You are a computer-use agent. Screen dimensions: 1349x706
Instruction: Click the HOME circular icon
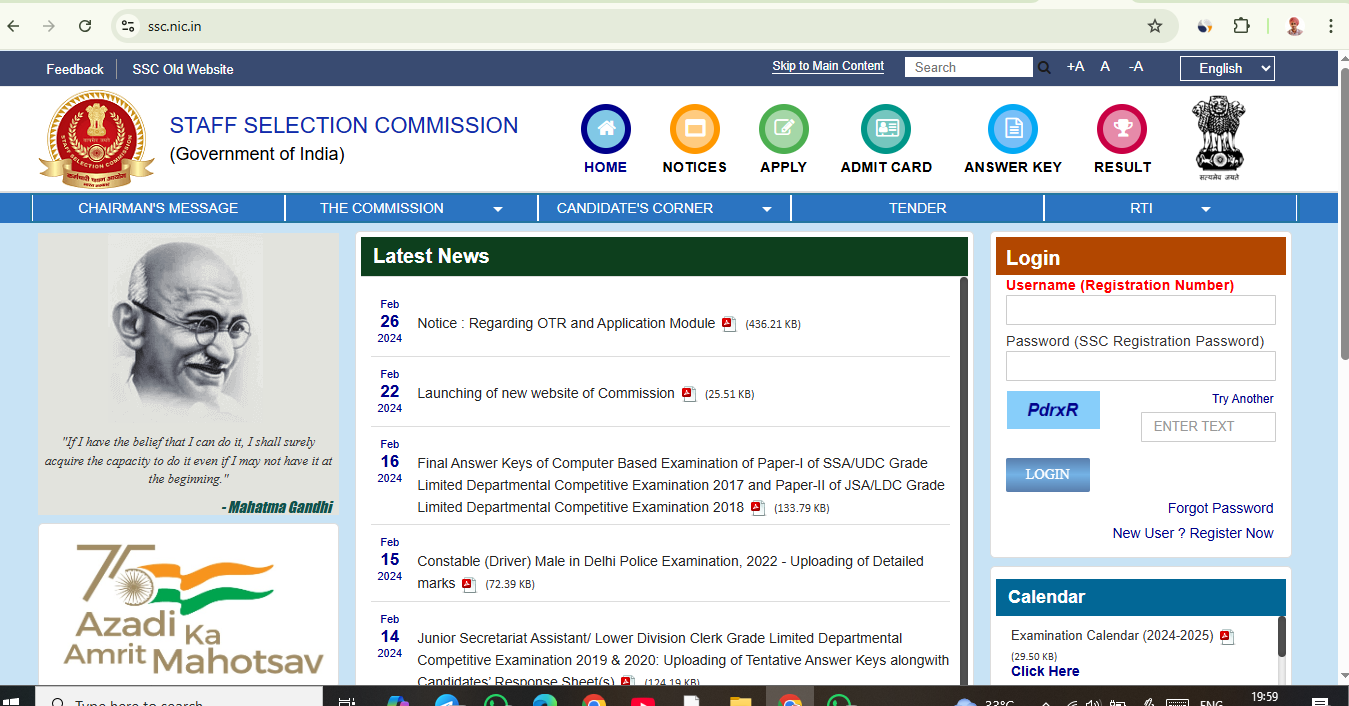606,129
